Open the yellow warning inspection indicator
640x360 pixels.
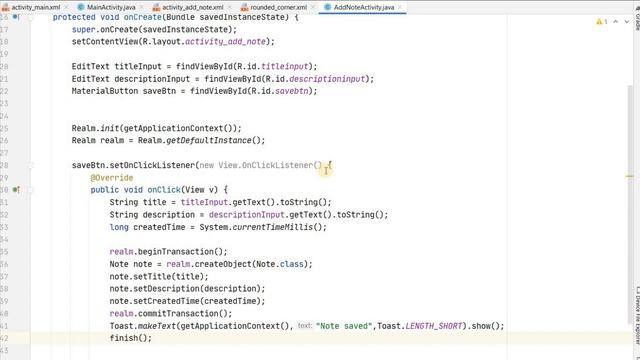click(602, 22)
